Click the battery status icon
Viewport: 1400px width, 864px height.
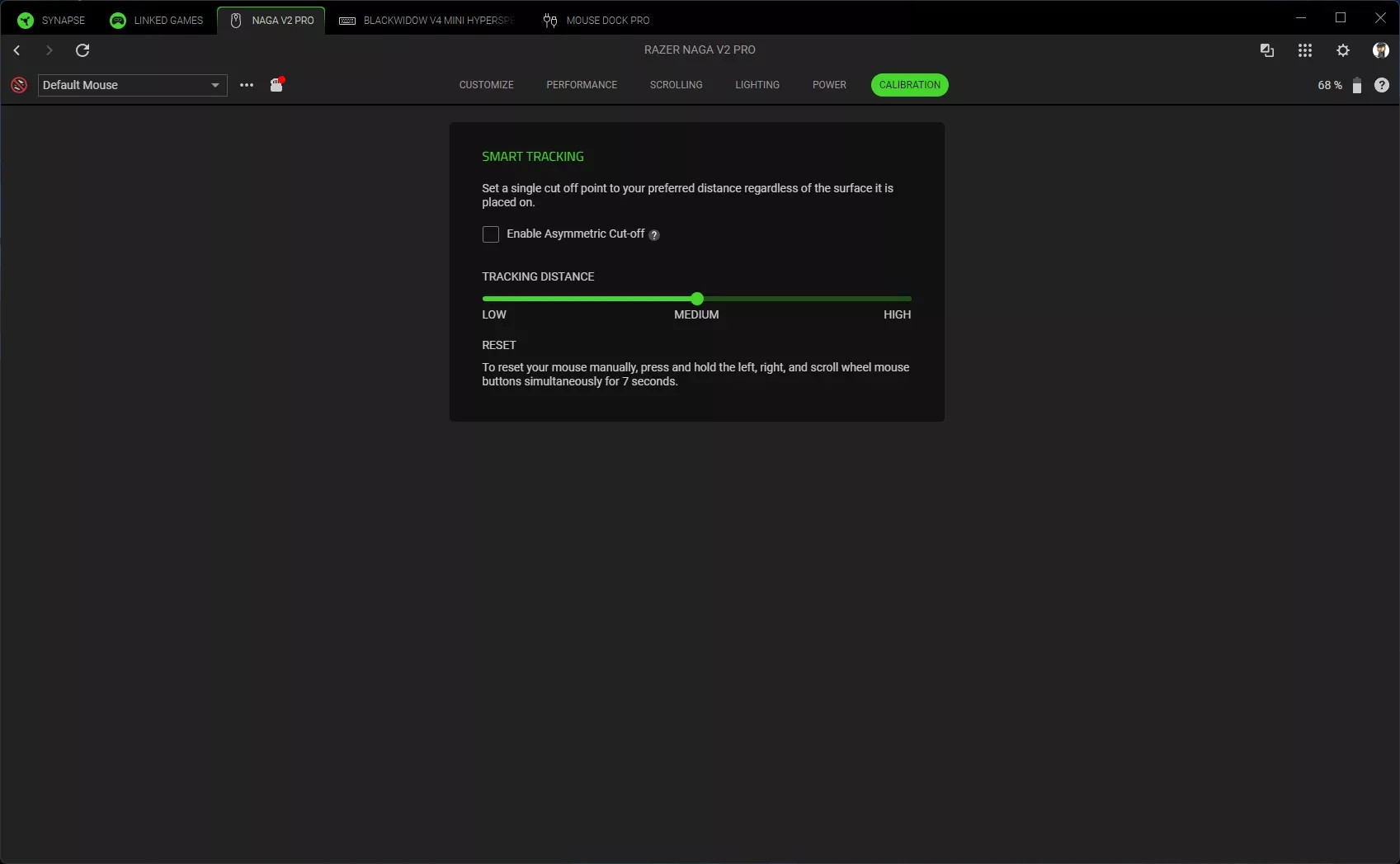point(1356,85)
